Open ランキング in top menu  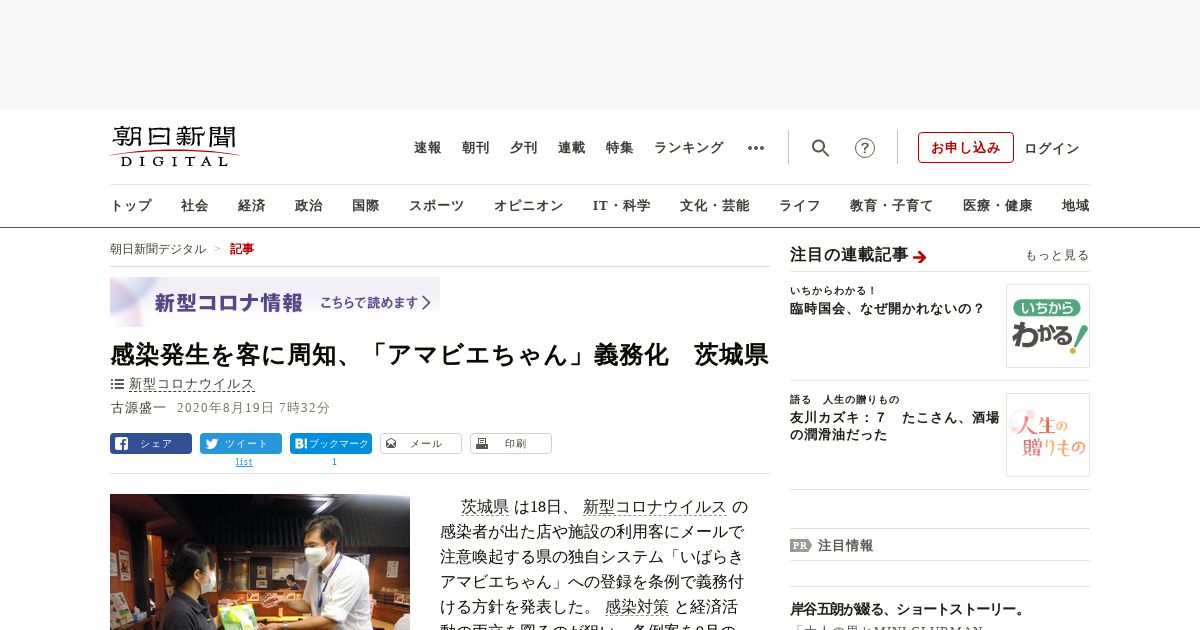tap(689, 148)
